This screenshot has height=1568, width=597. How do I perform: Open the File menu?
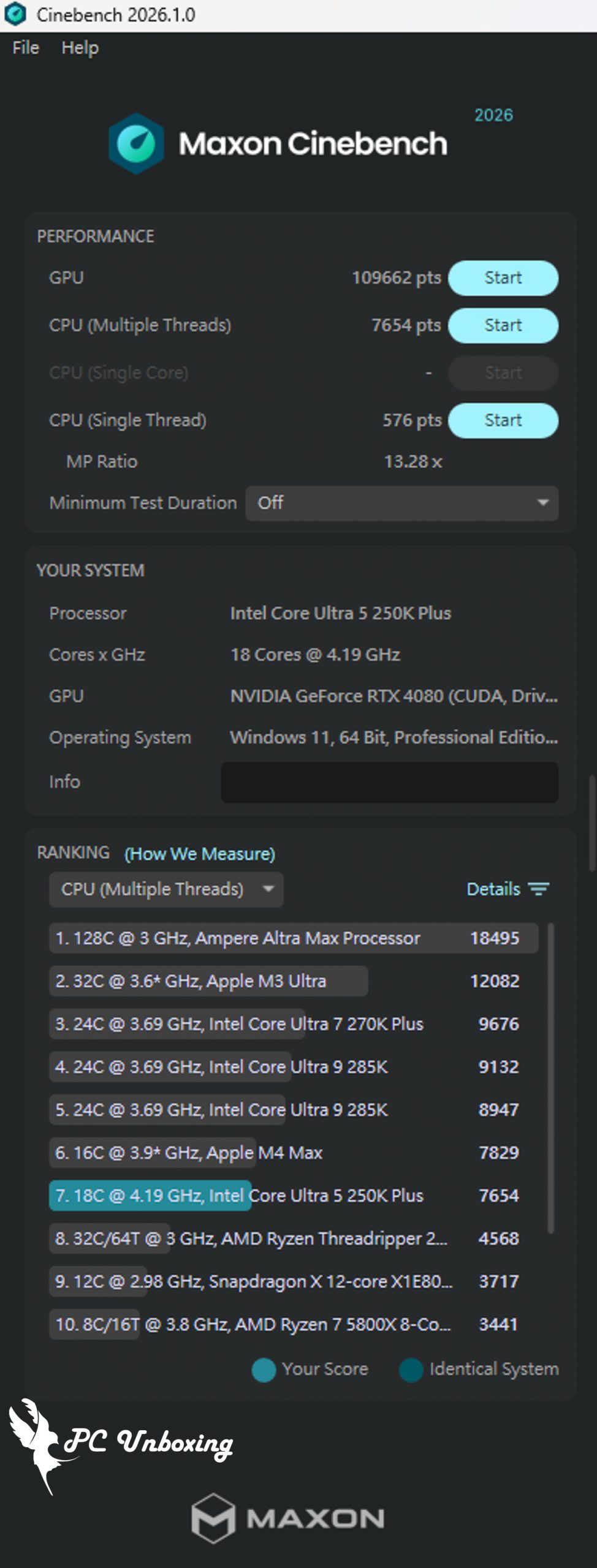click(26, 48)
